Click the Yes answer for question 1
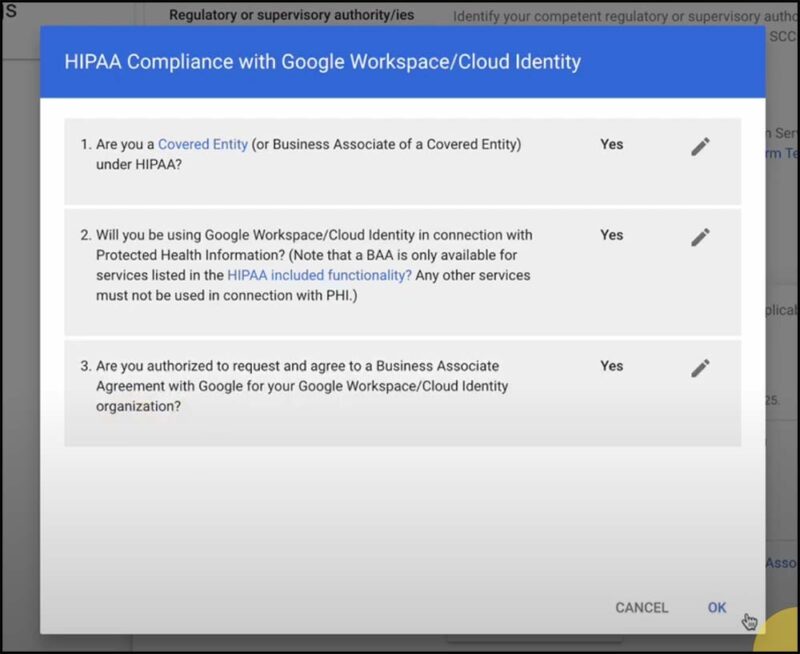 [611, 143]
